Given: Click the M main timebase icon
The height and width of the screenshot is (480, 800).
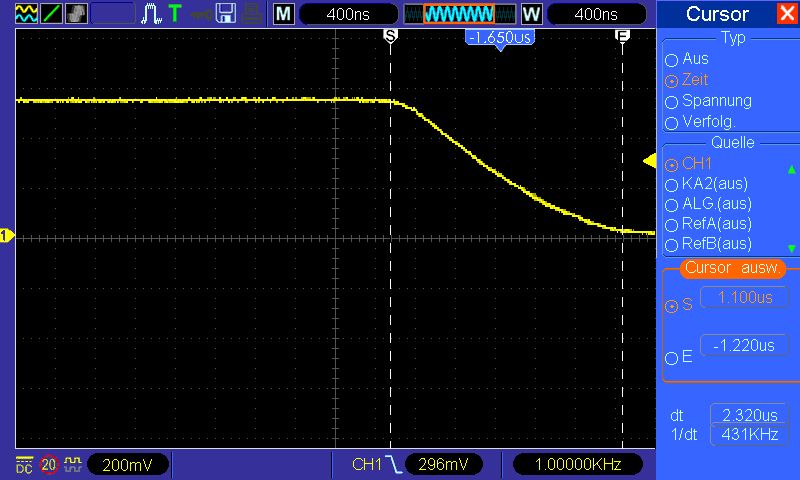Looking at the screenshot, I should 283,14.
